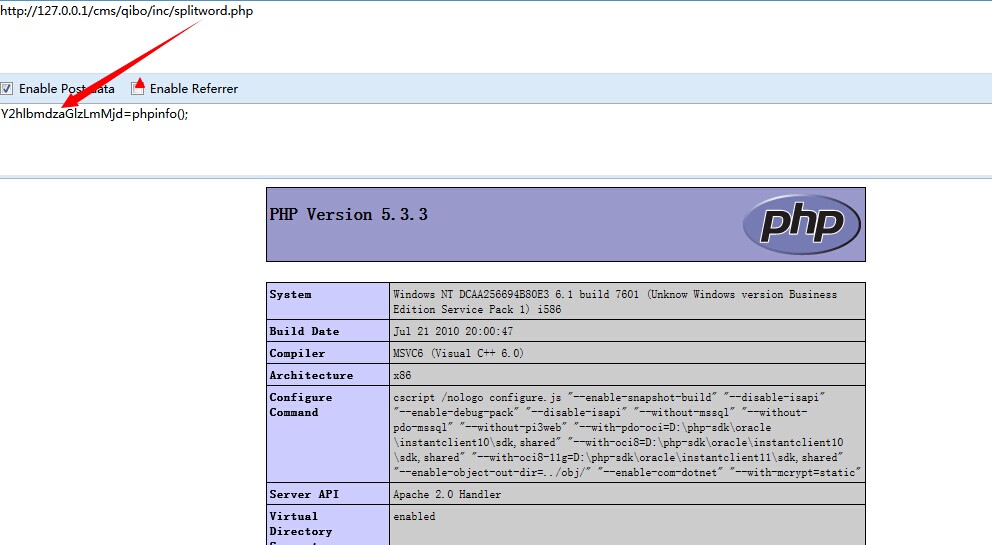Click the Architecture row label
The width and height of the screenshot is (992, 545).
tap(311, 375)
